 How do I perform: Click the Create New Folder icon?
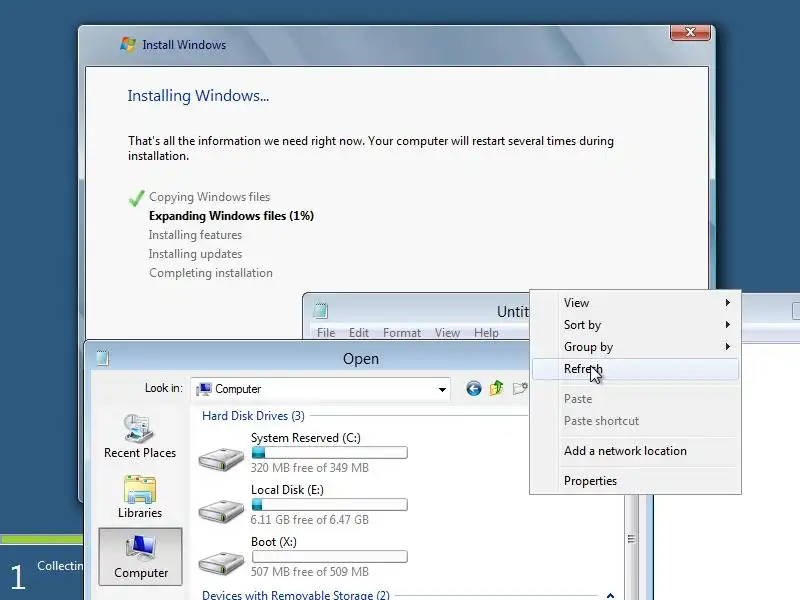pos(520,389)
